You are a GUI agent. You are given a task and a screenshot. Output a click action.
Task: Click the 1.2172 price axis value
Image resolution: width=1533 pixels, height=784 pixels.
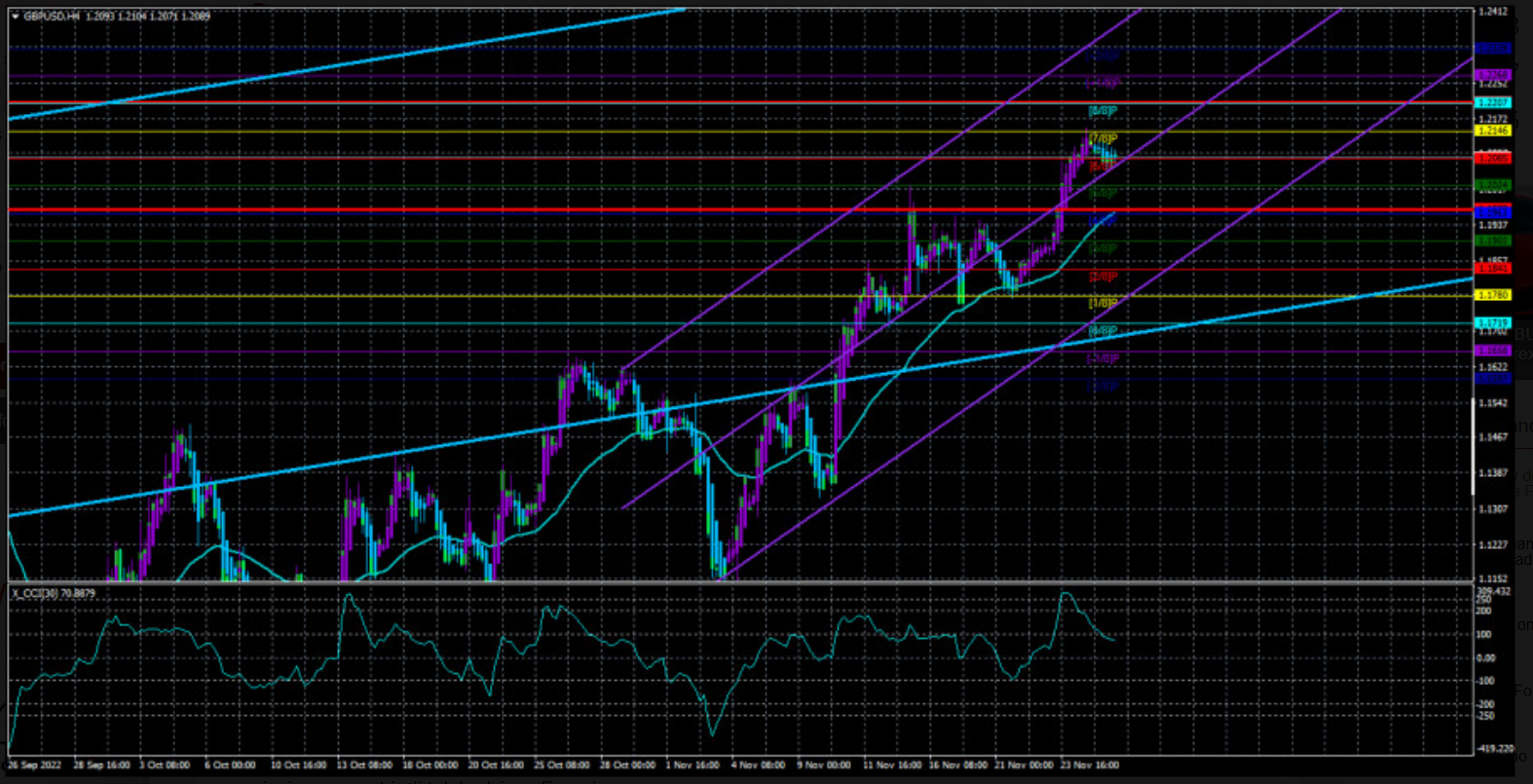tap(1493, 120)
